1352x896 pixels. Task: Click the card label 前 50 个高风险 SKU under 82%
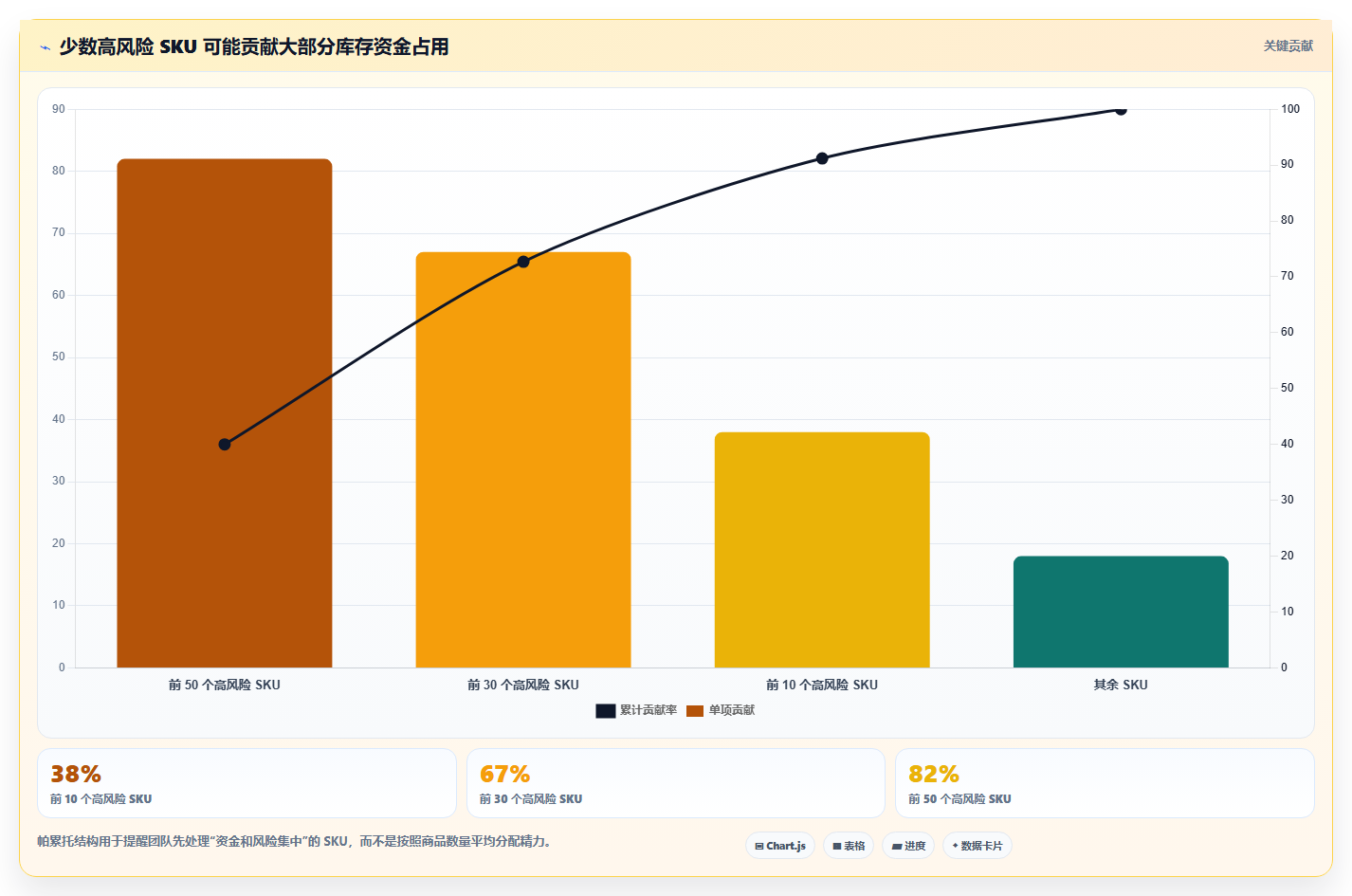click(x=959, y=799)
